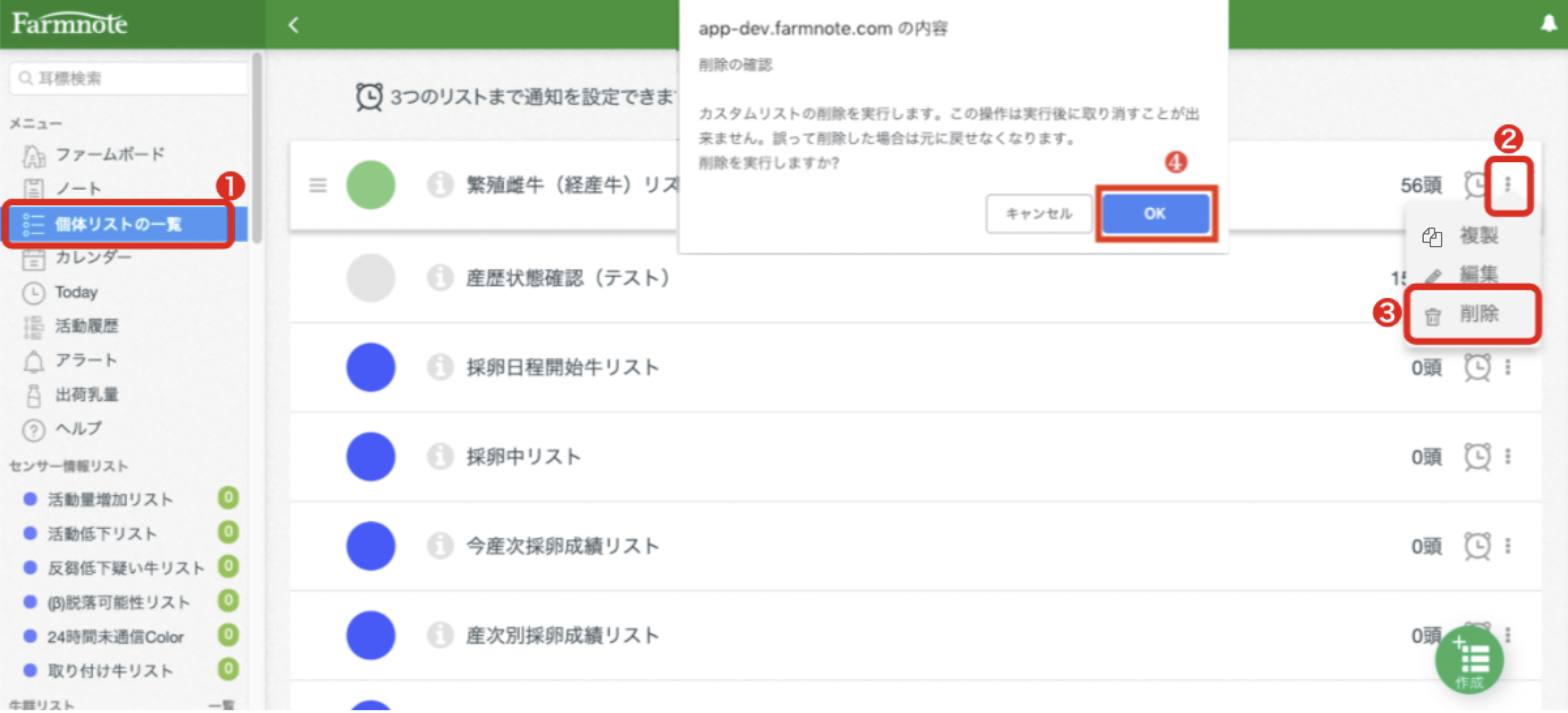Screen dimensions: 1568x713
Task: Click the blue color circle of 採卵日程開始牛リスト
Action: pyautogui.click(x=371, y=367)
